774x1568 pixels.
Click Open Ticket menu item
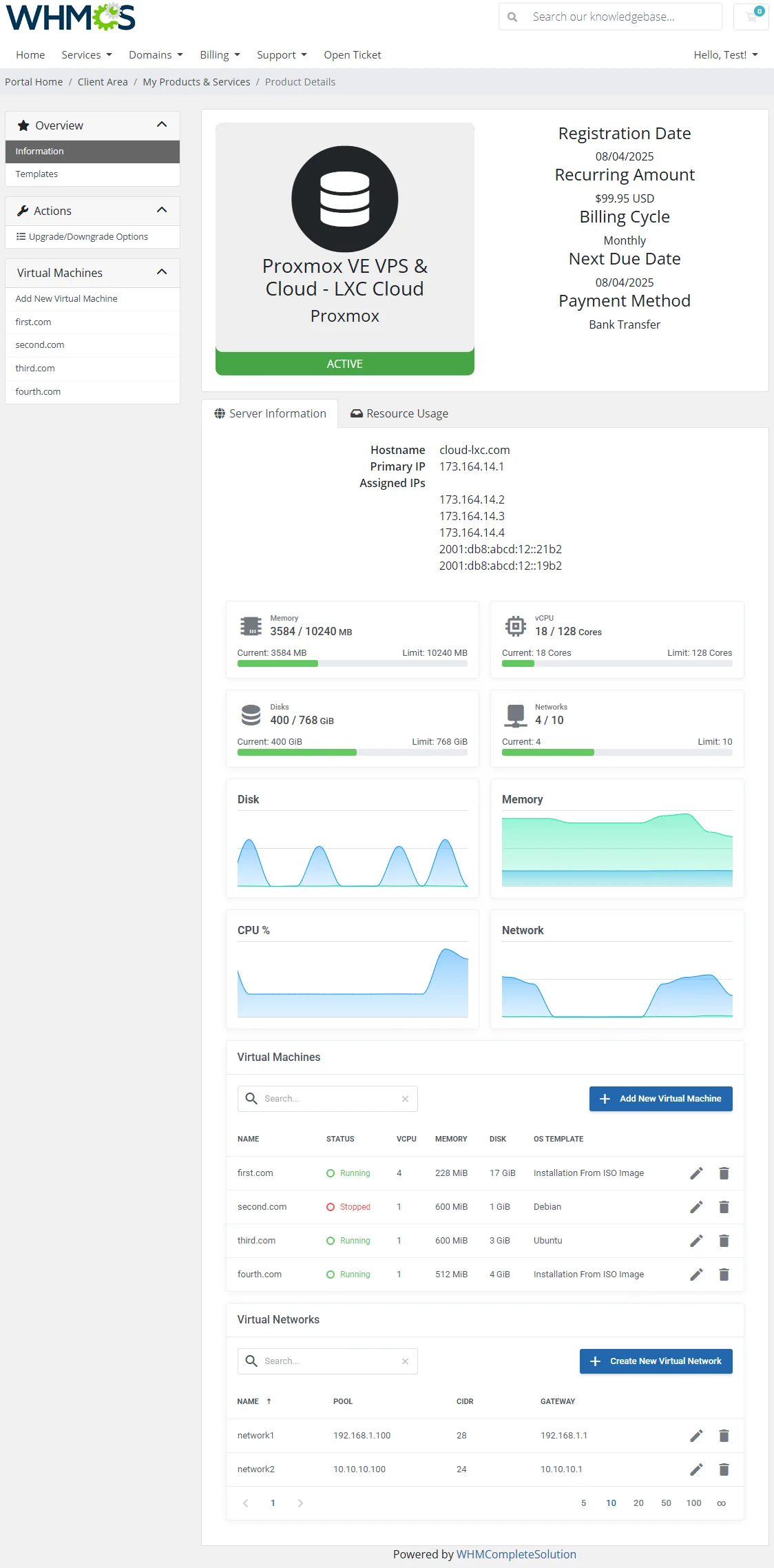coord(353,55)
